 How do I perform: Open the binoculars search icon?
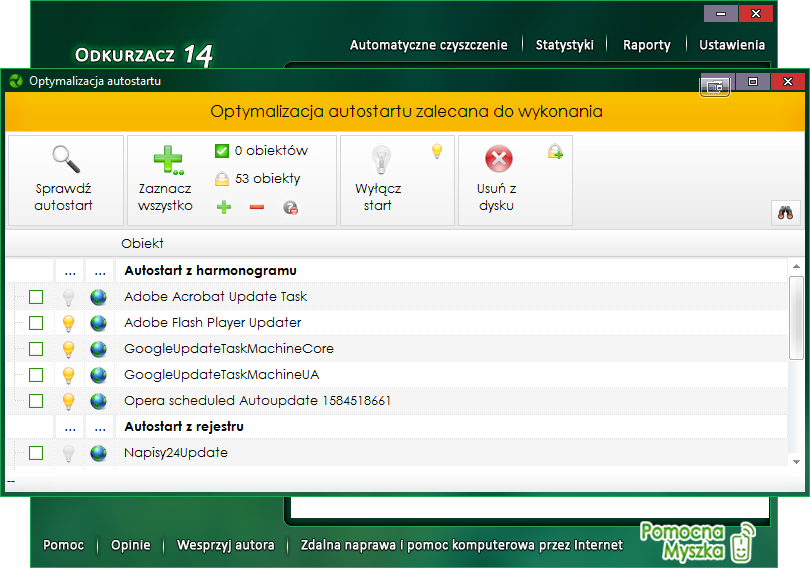coord(785,213)
